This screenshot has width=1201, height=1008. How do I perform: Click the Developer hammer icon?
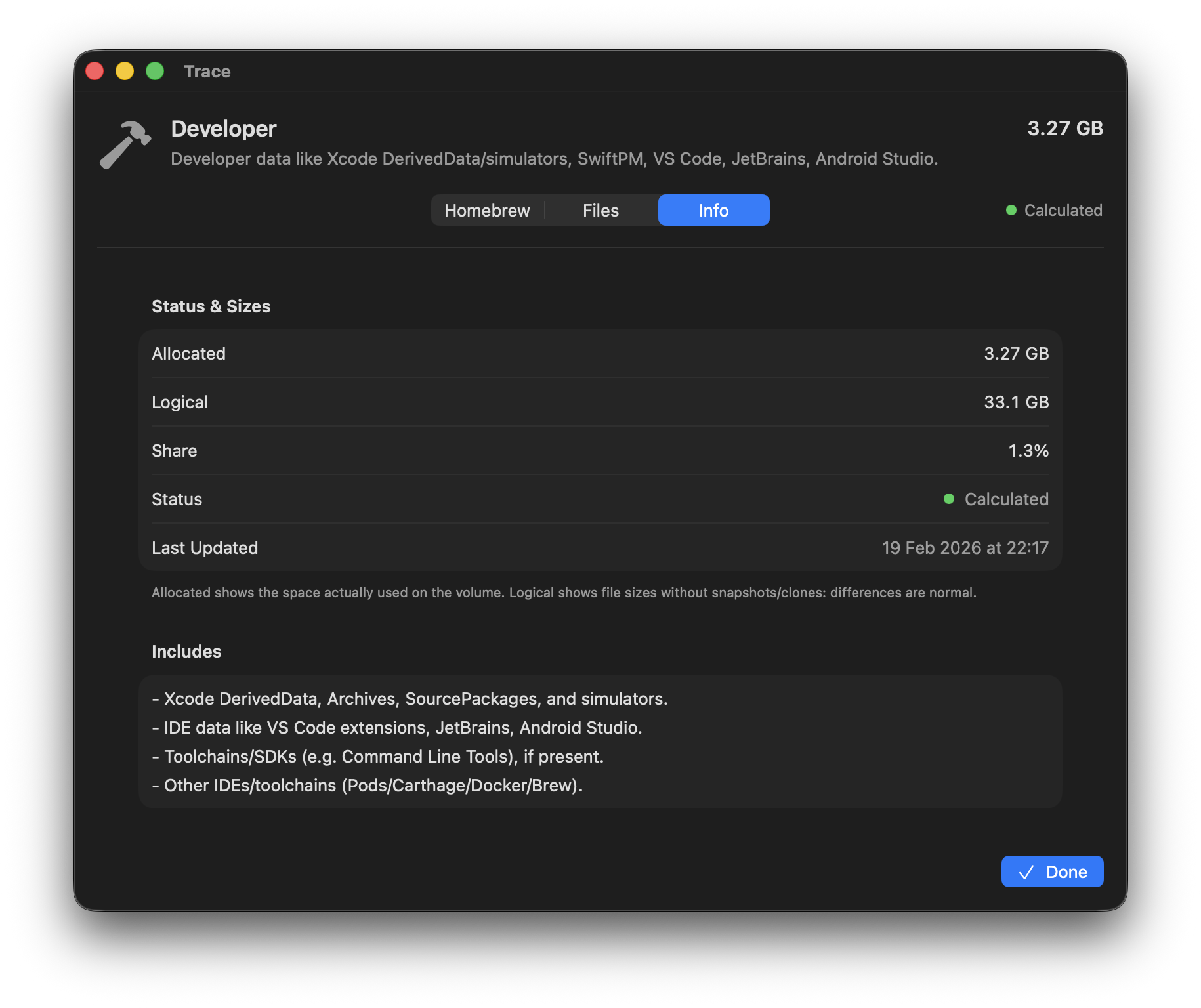125,144
